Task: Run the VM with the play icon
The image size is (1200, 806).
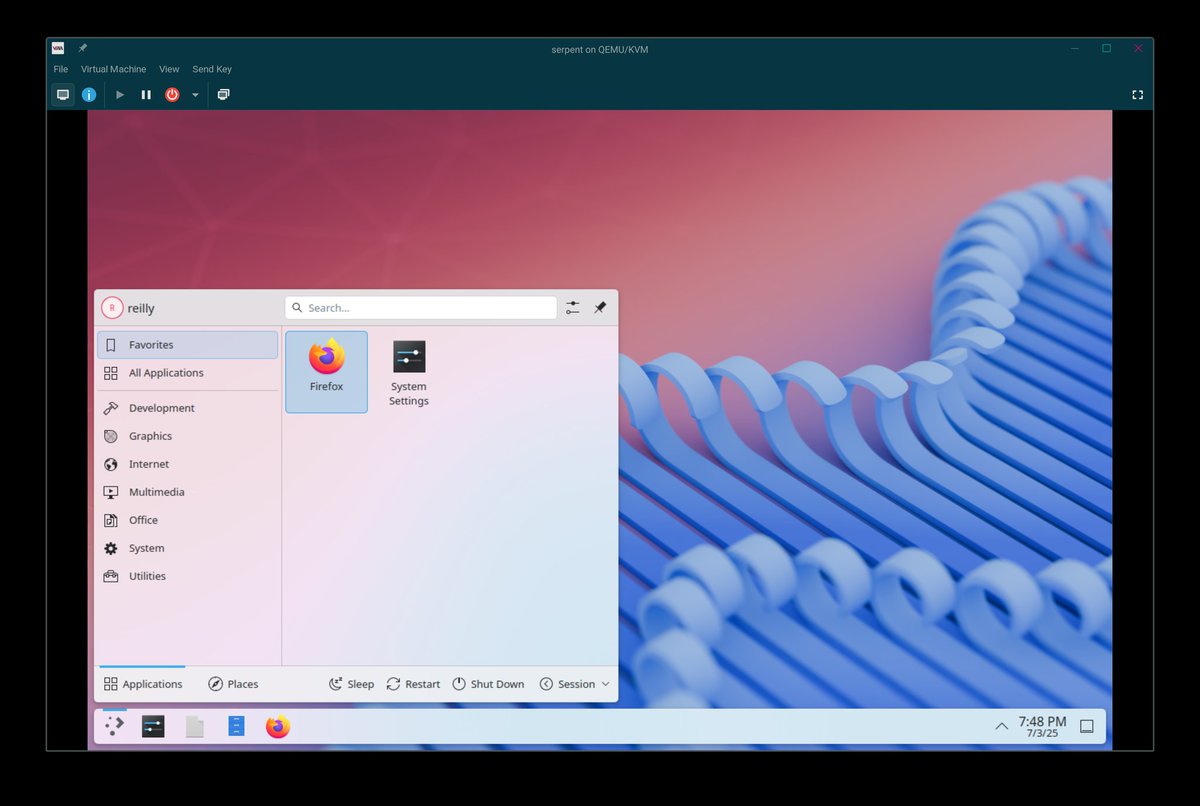Action: pos(120,94)
